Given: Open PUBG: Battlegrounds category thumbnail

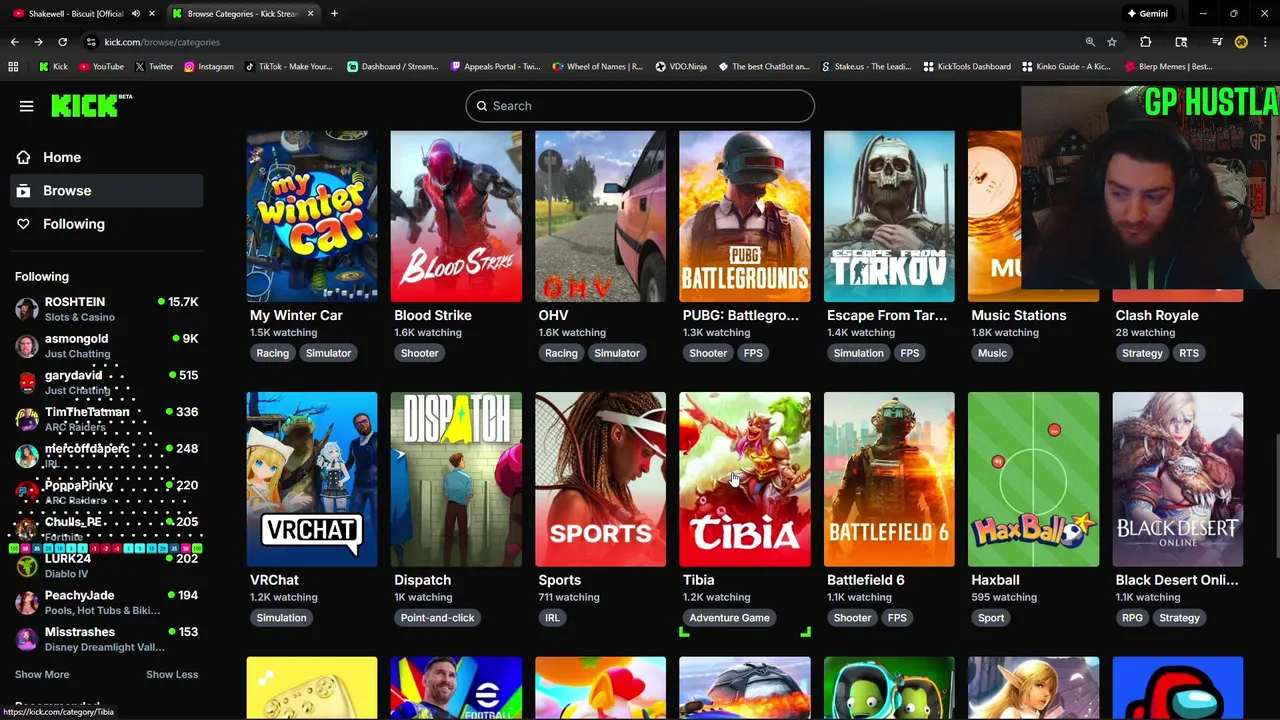Looking at the screenshot, I should point(745,216).
